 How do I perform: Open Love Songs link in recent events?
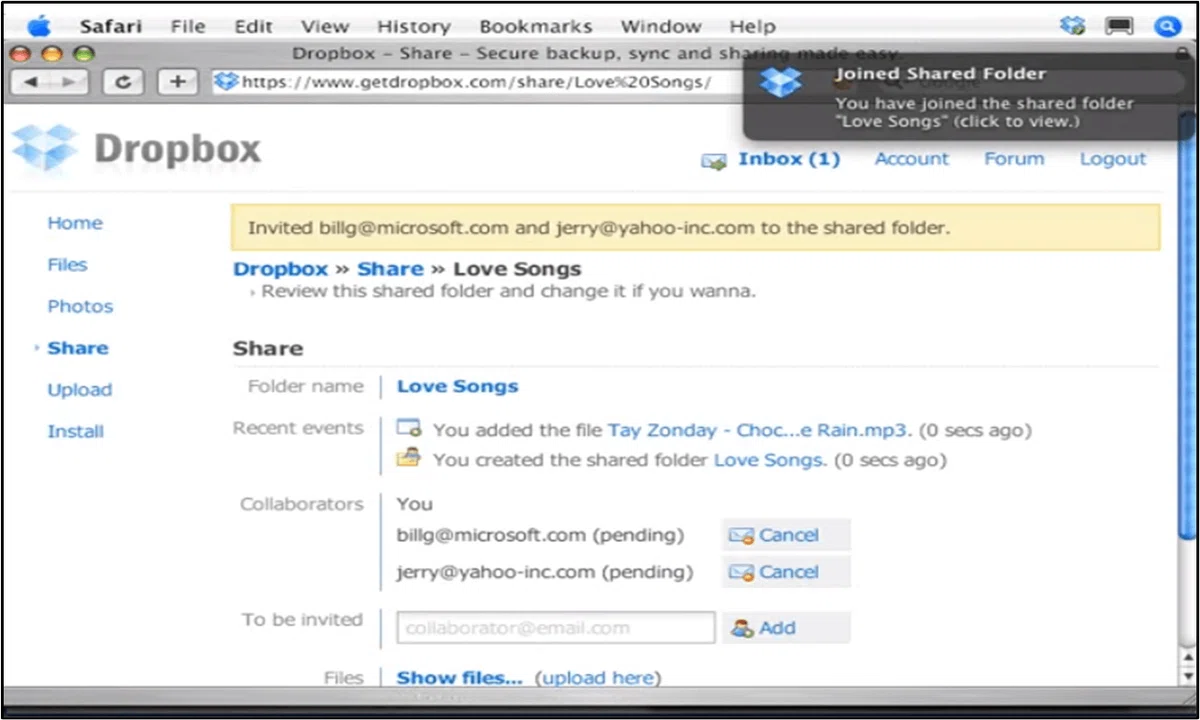(770, 461)
